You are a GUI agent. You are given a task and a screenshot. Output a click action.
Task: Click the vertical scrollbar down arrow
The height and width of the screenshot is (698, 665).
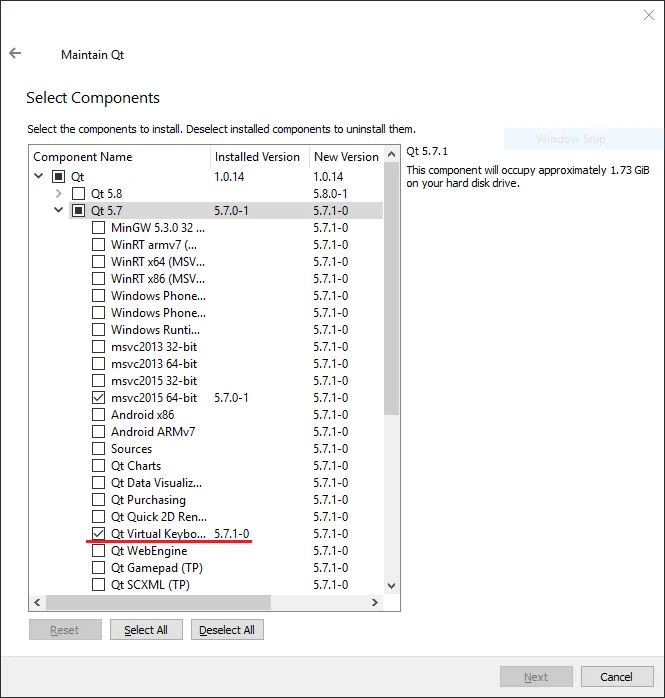tap(391, 585)
